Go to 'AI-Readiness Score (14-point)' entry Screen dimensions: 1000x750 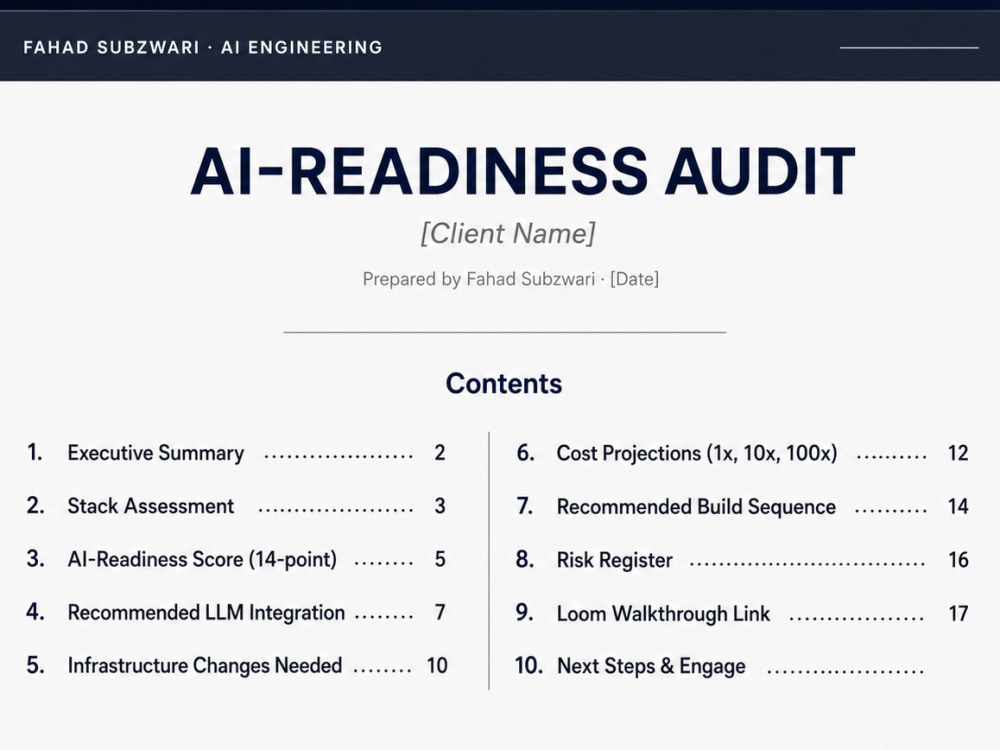click(x=202, y=559)
